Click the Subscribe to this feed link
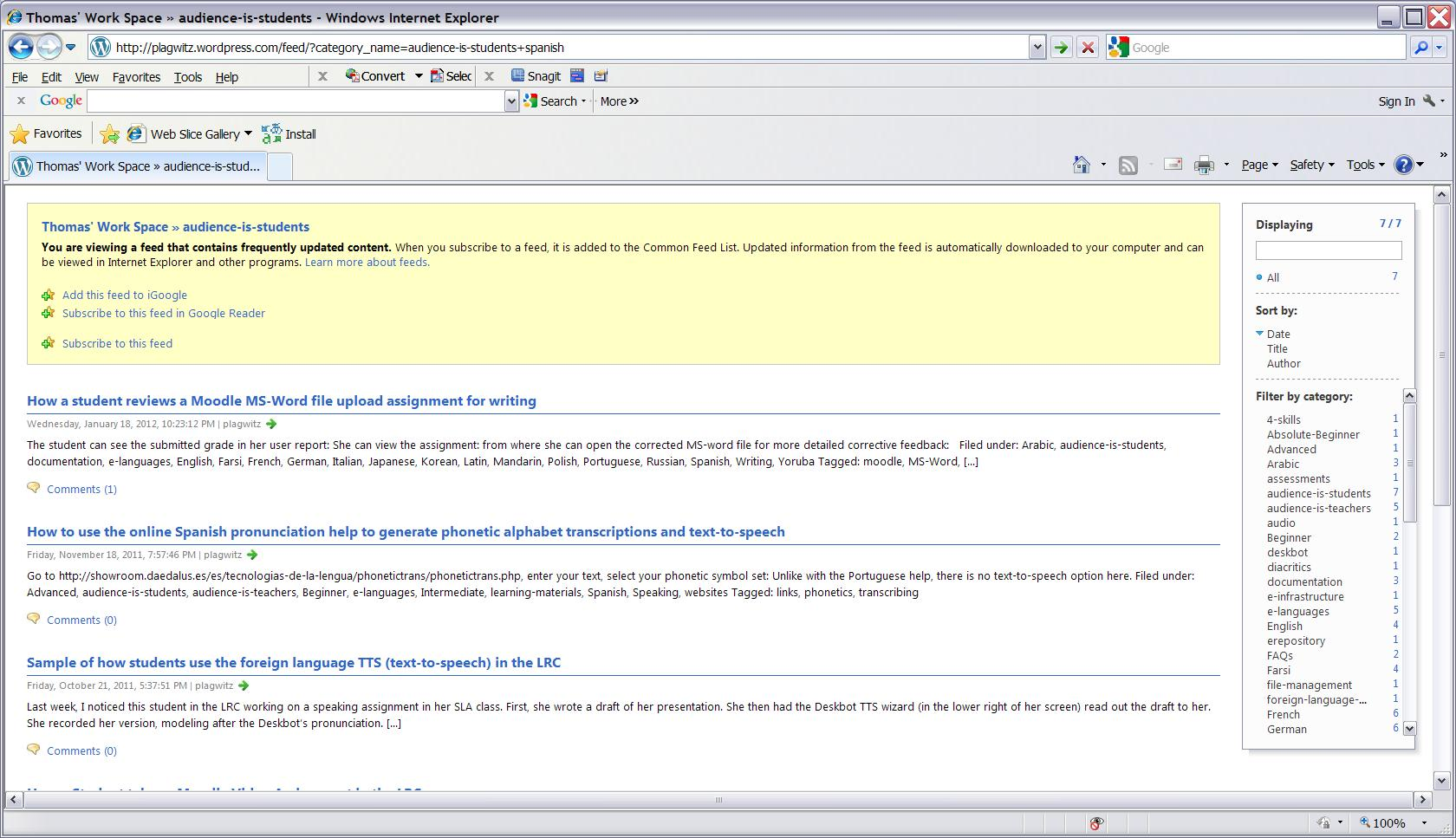 [117, 343]
